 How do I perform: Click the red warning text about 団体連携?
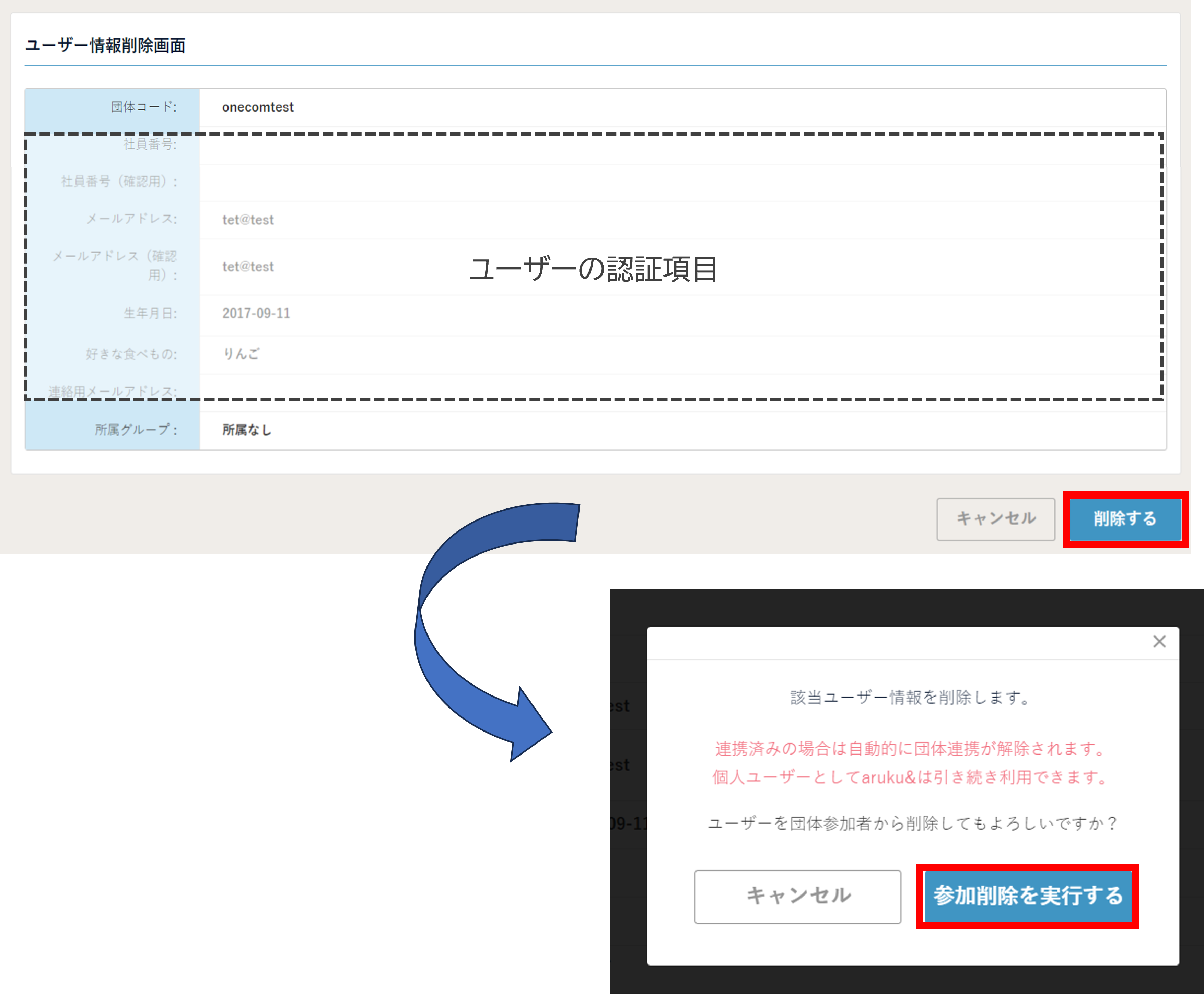click(910, 749)
